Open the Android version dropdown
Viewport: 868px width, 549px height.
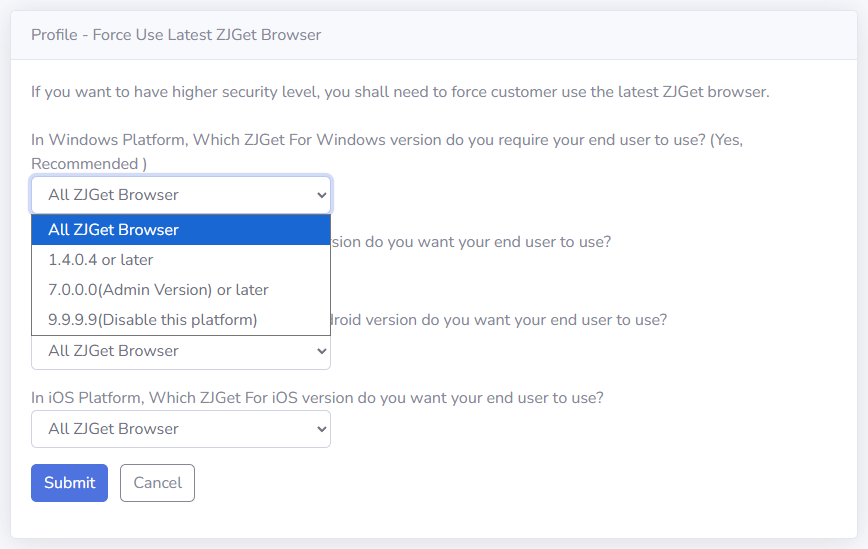coord(180,351)
